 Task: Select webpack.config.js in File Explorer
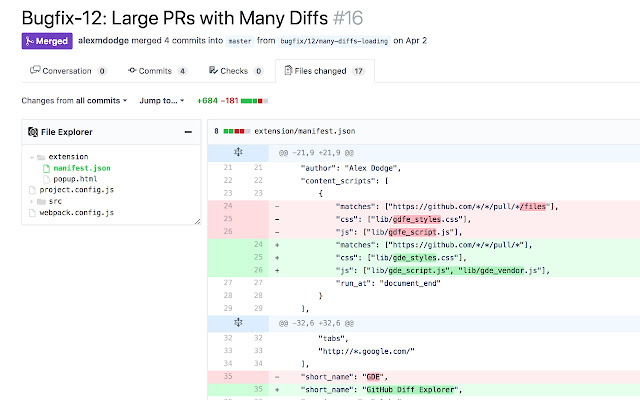coord(76,212)
